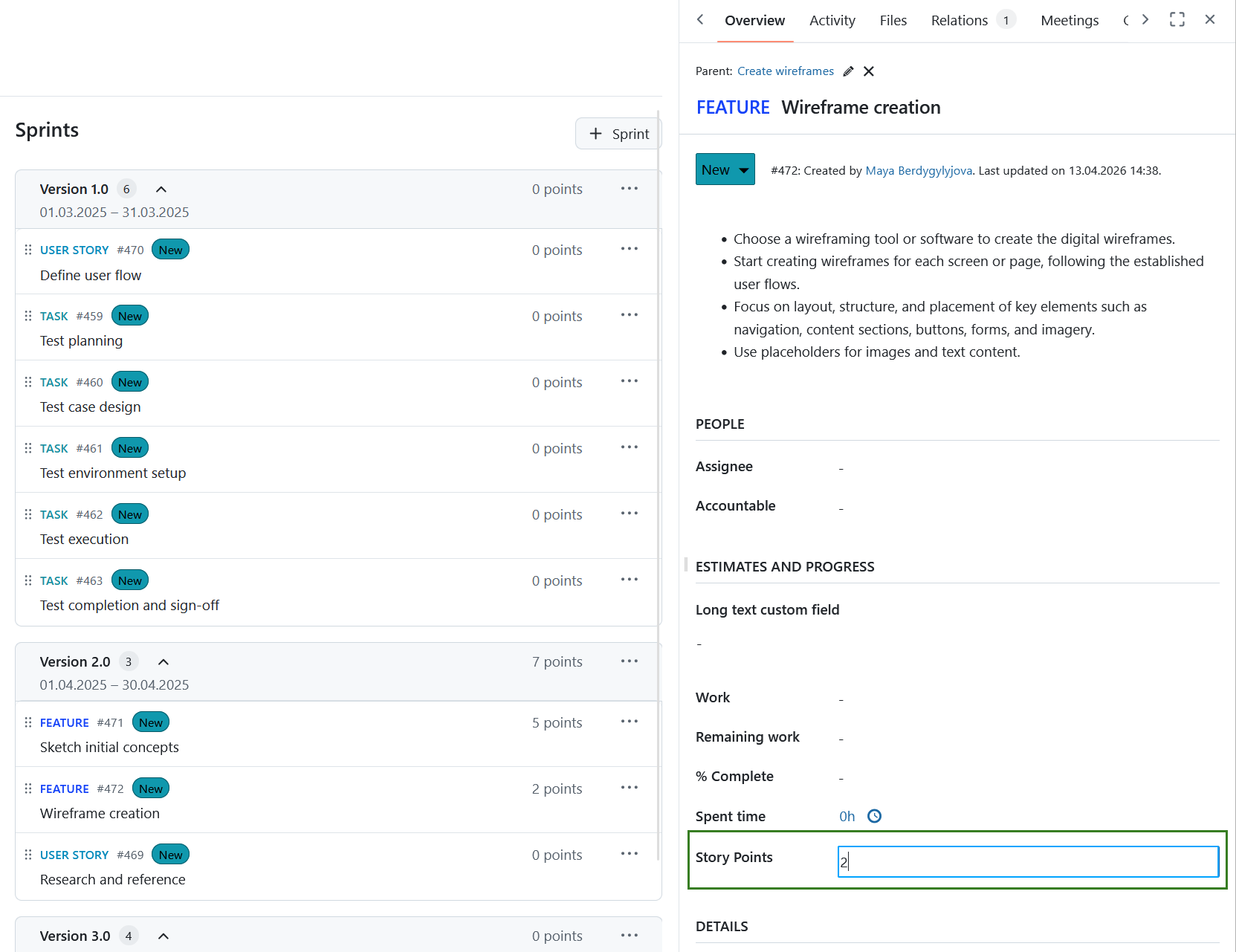Collapse the Version 1.0 sprint section
This screenshot has width=1236, height=952.
[x=161, y=189]
